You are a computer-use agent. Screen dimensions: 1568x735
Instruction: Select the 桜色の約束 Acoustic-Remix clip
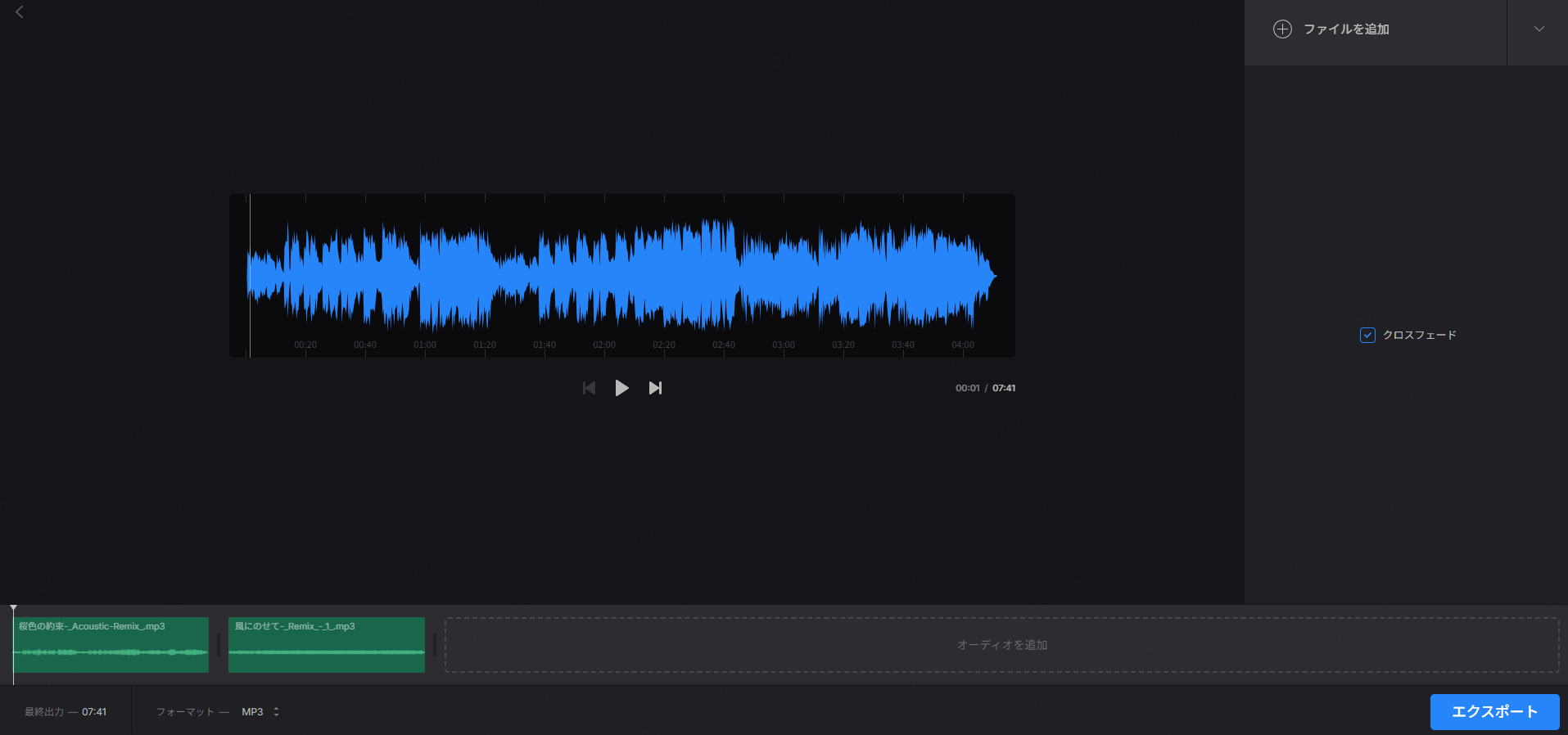click(111, 645)
